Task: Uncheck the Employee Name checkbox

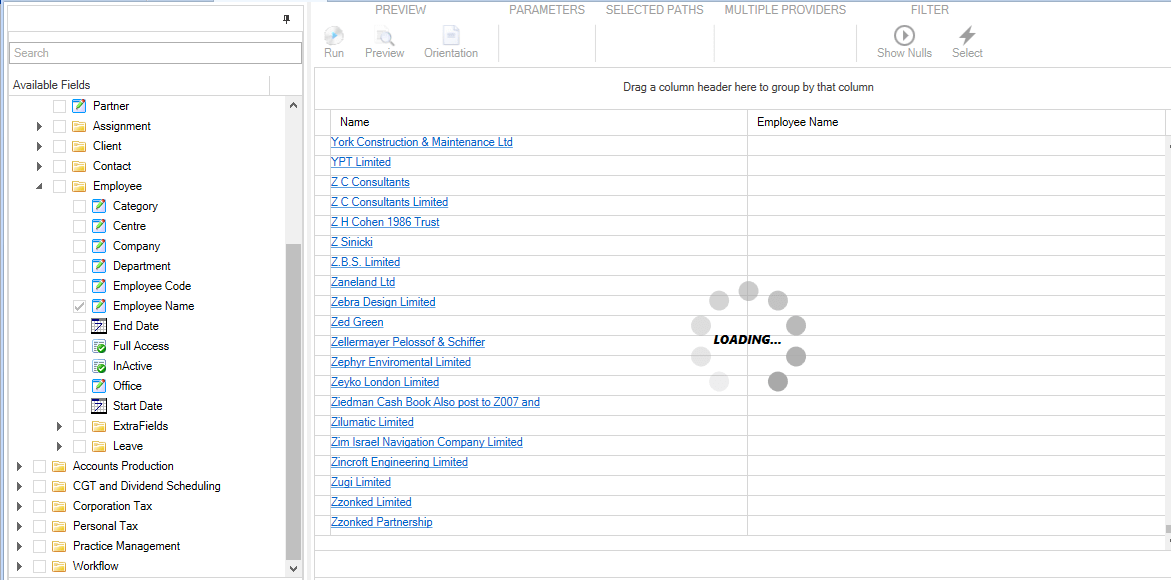Action: click(79, 305)
